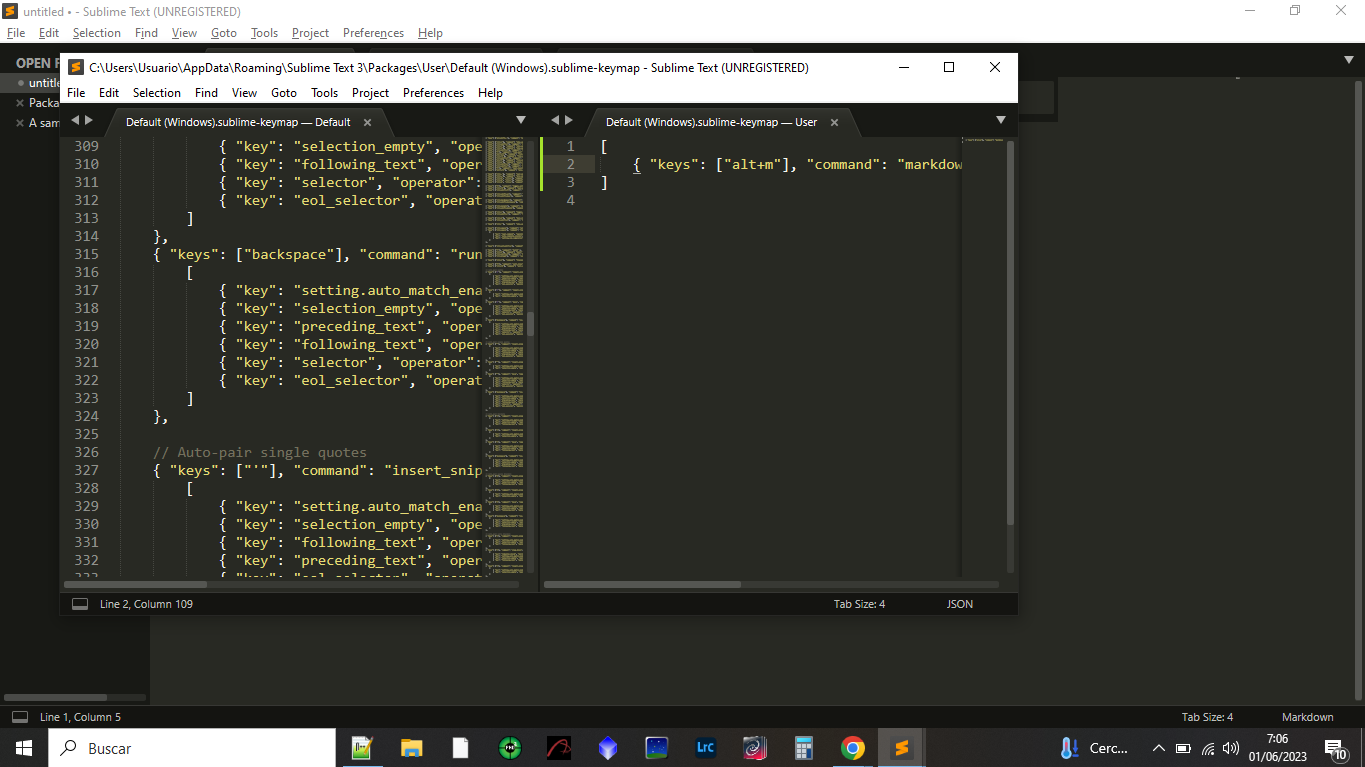Click Markdown syntax in the background window status bar
This screenshot has height=767, width=1365.
(x=1307, y=717)
